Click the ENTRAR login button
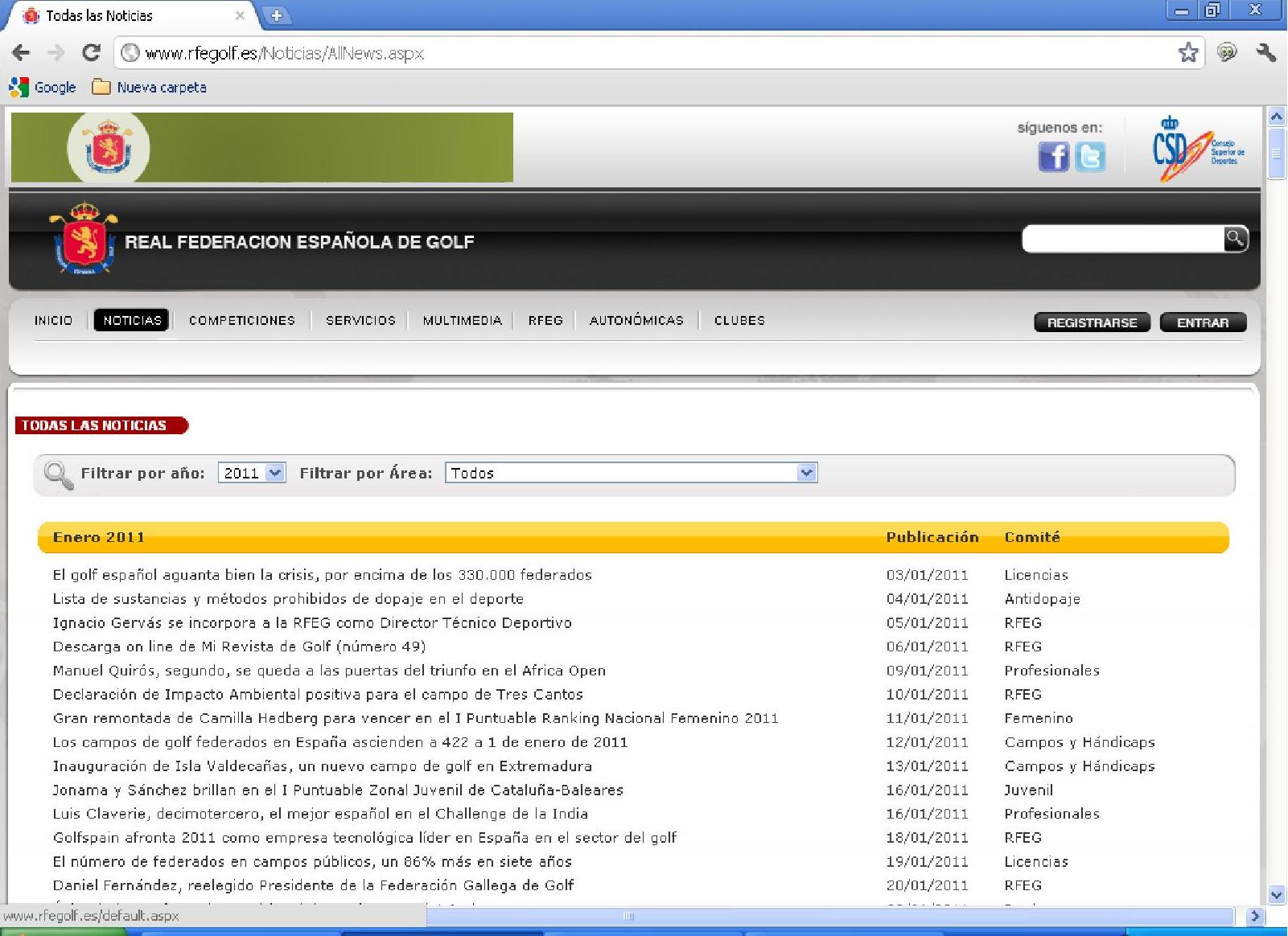The image size is (1288, 936). tap(1203, 322)
